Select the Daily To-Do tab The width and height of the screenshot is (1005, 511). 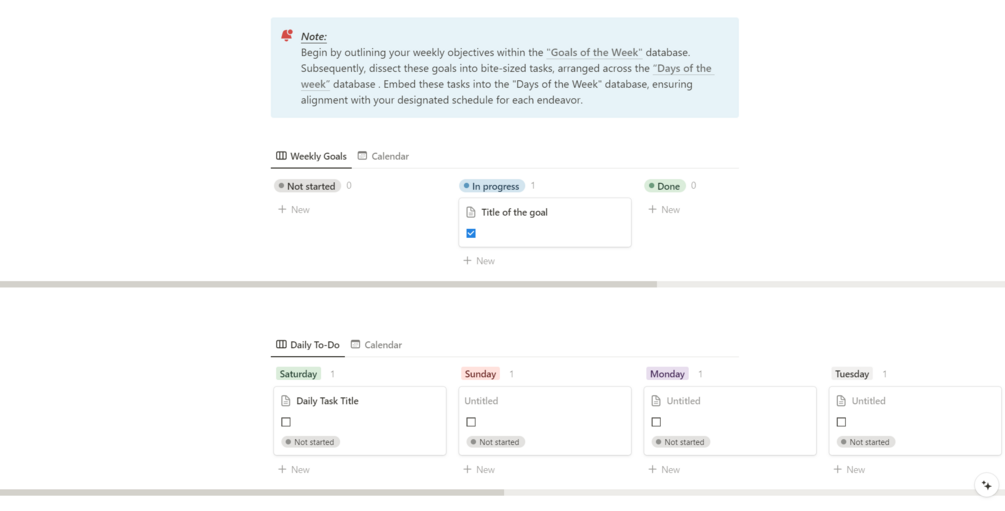(308, 345)
